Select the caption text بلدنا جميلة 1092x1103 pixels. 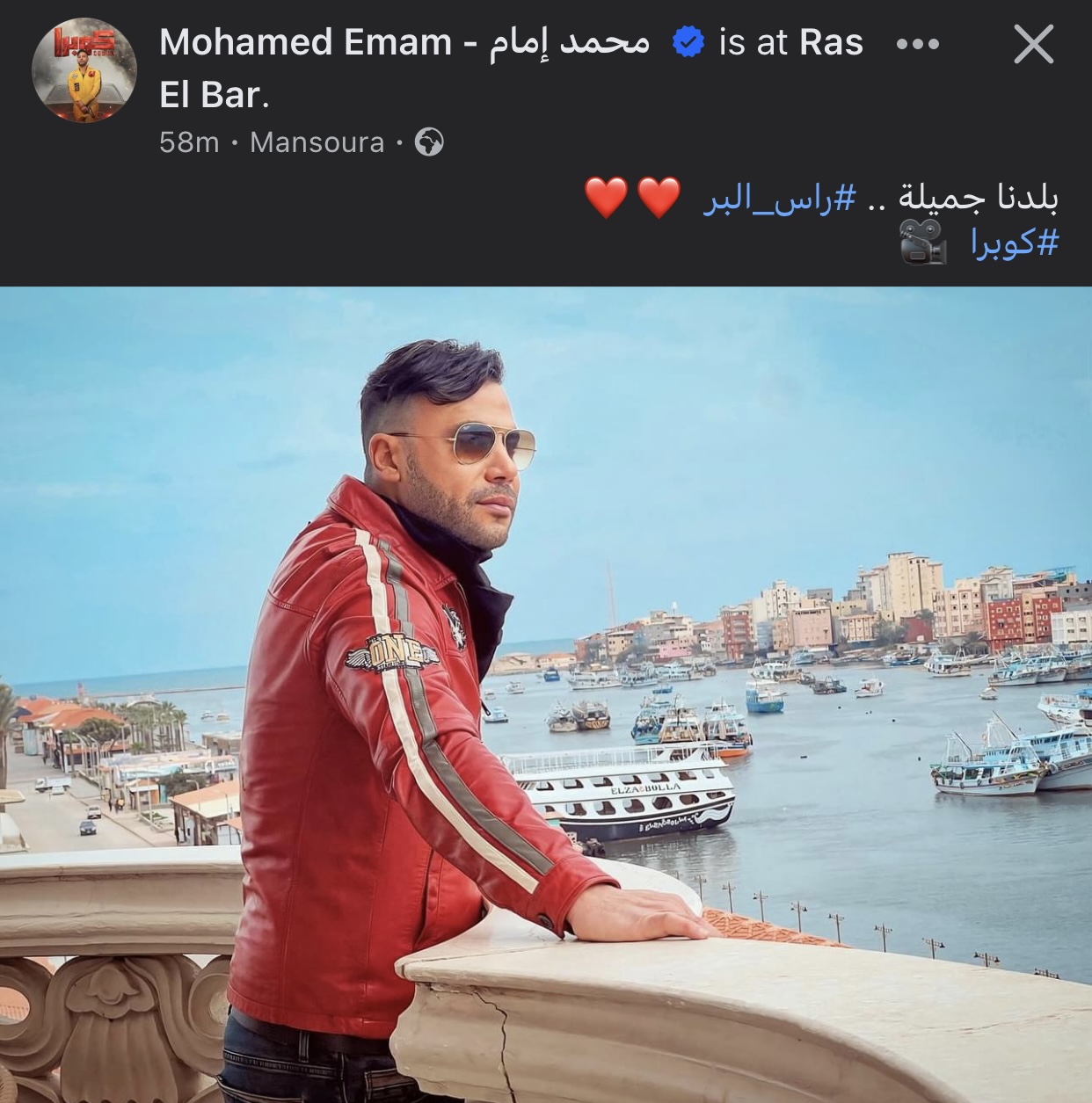pos(978,197)
